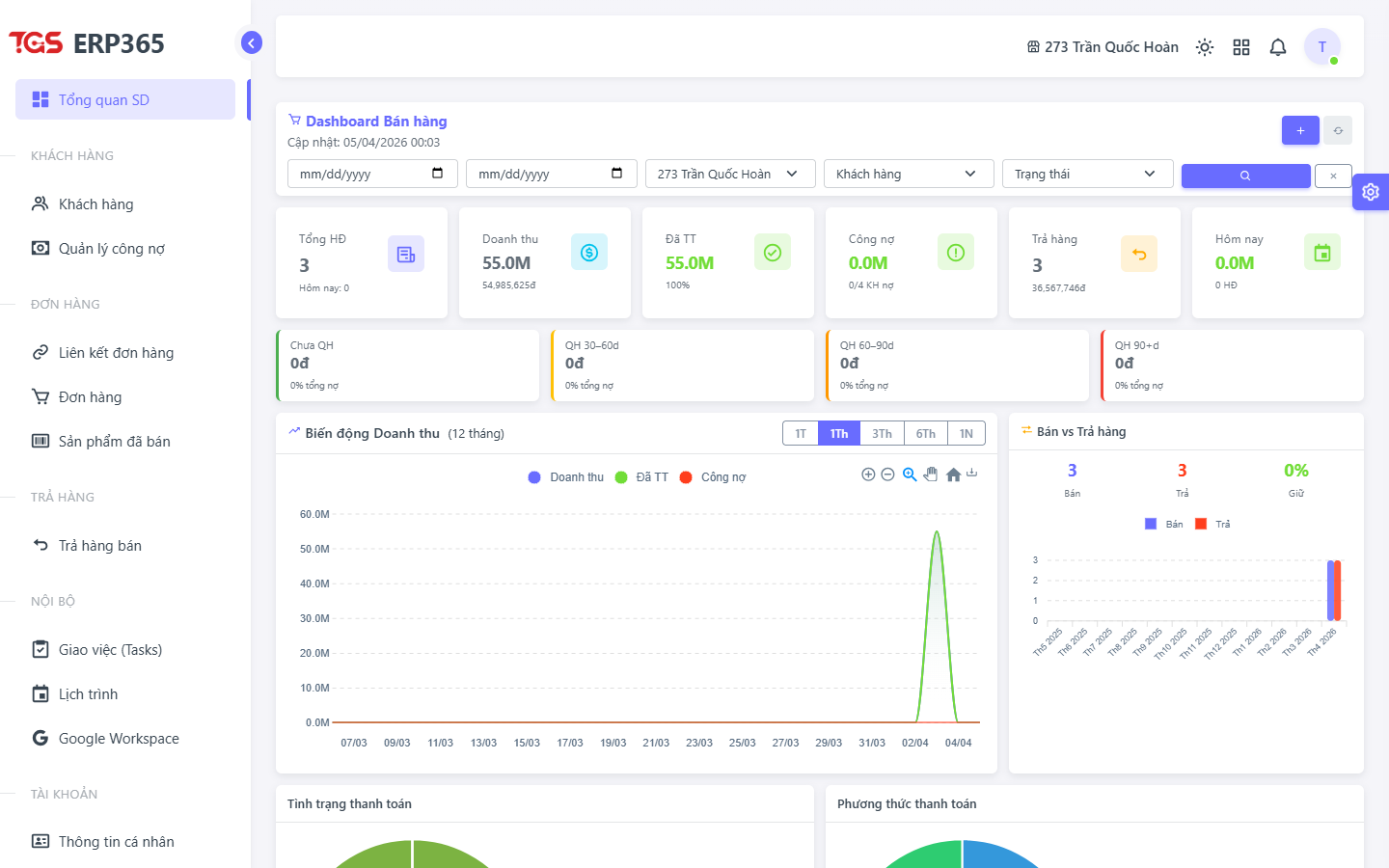Select the 1T range tab
The image size is (1389, 868).
[801, 434]
